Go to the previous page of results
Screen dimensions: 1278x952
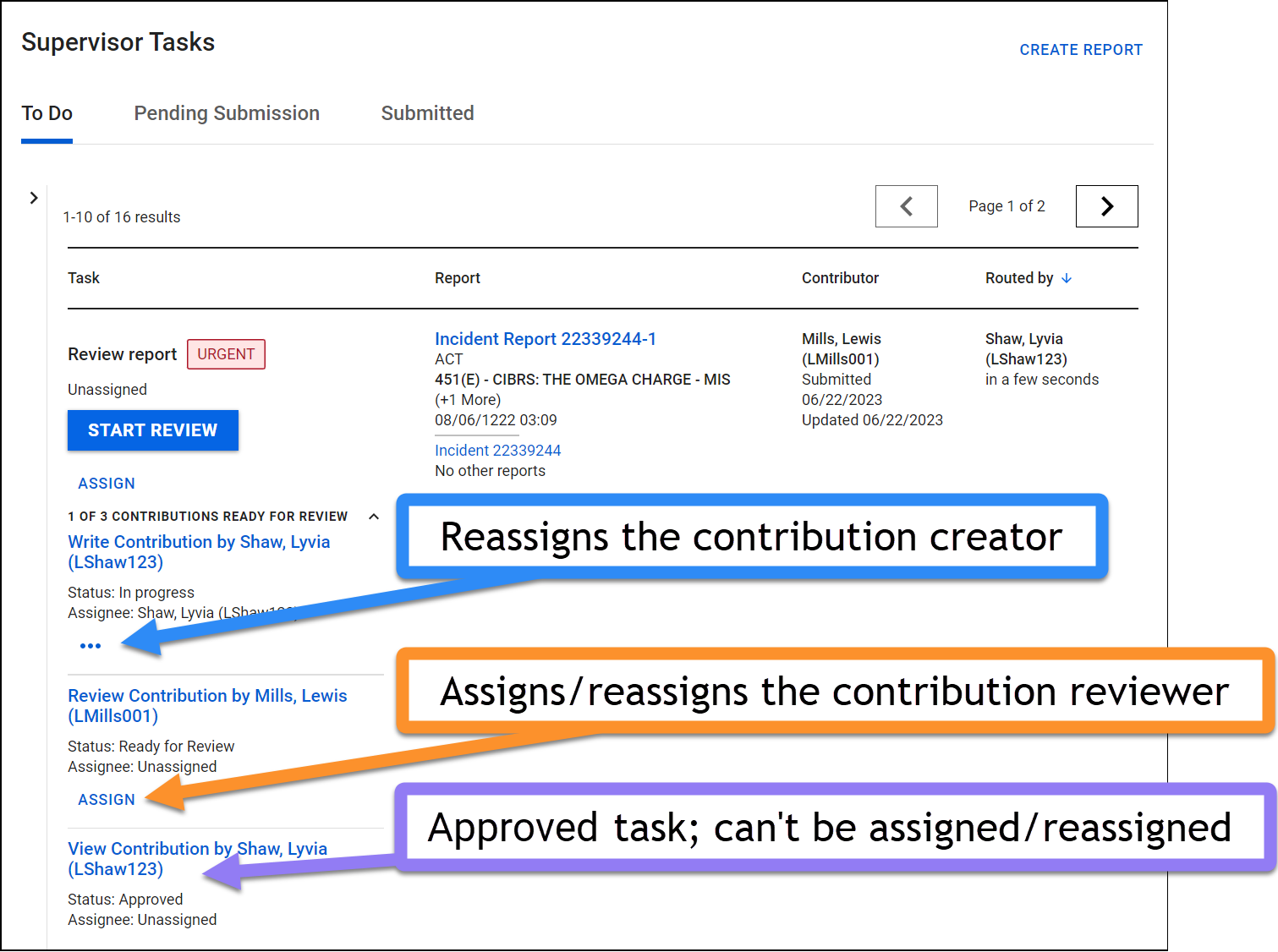tap(906, 205)
